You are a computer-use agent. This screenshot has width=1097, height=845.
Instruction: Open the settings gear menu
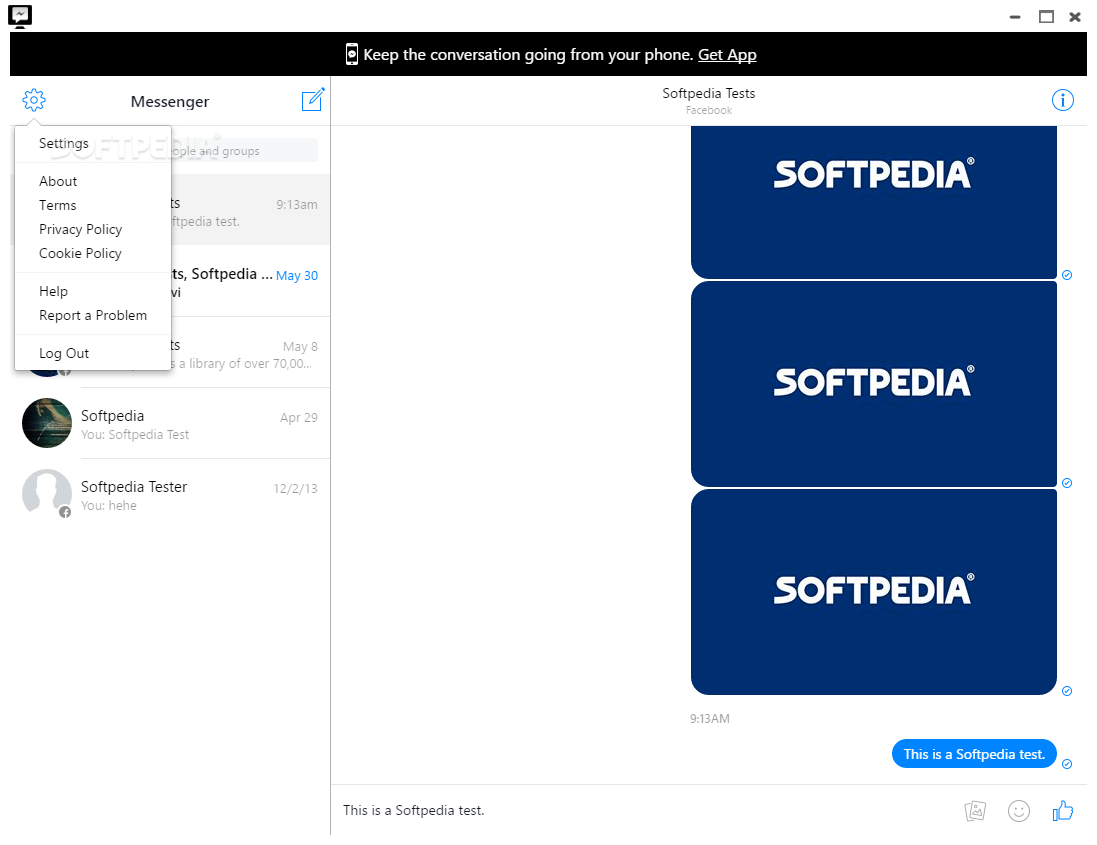(x=34, y=100)
